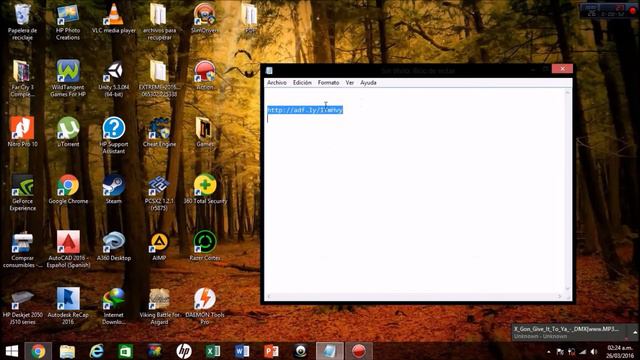The width and height of the screenshot is (640, 360).
Task: Click the network signal tray icon
Action: pyautogui.click(x=583, y=352)
